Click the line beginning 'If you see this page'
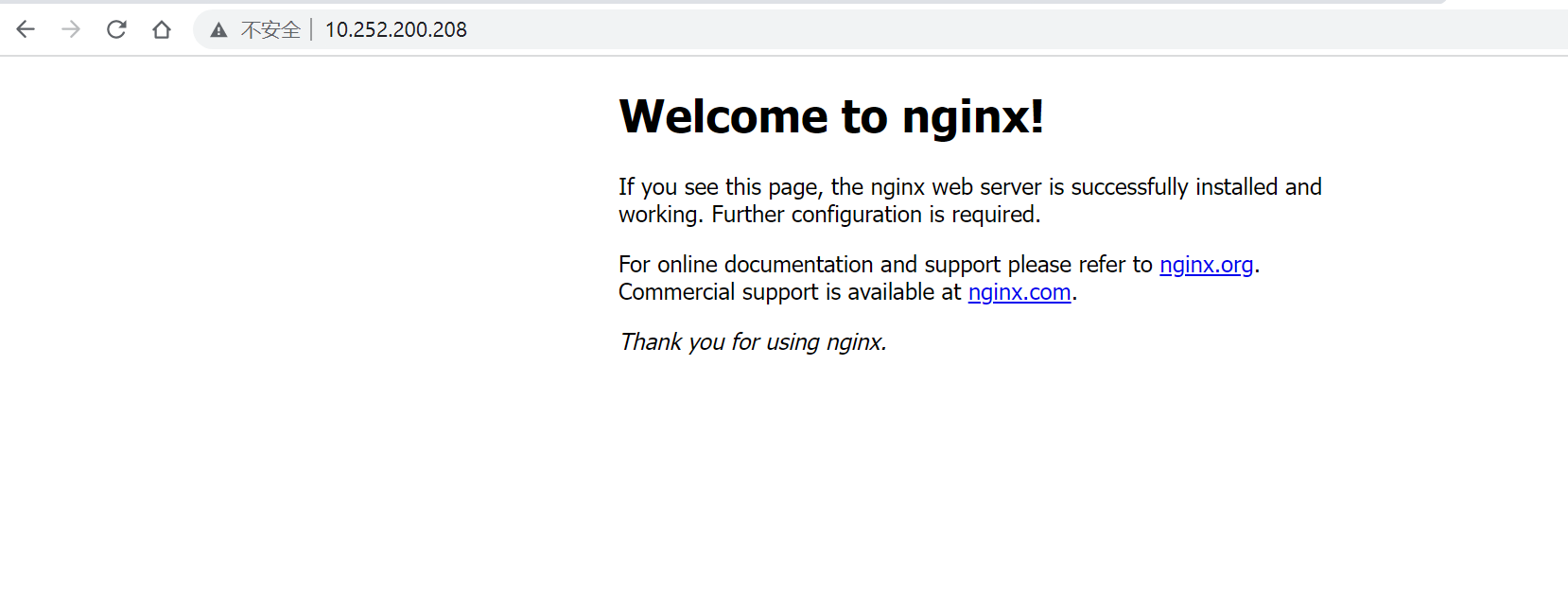 point(970,187)
